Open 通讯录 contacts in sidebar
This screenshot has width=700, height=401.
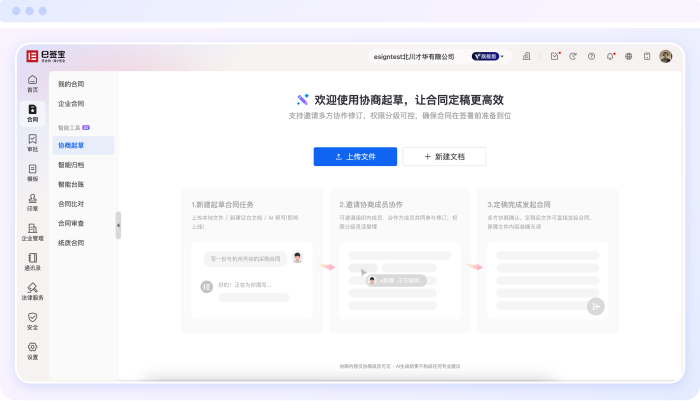pyautogui.click(x=33, y=262)
